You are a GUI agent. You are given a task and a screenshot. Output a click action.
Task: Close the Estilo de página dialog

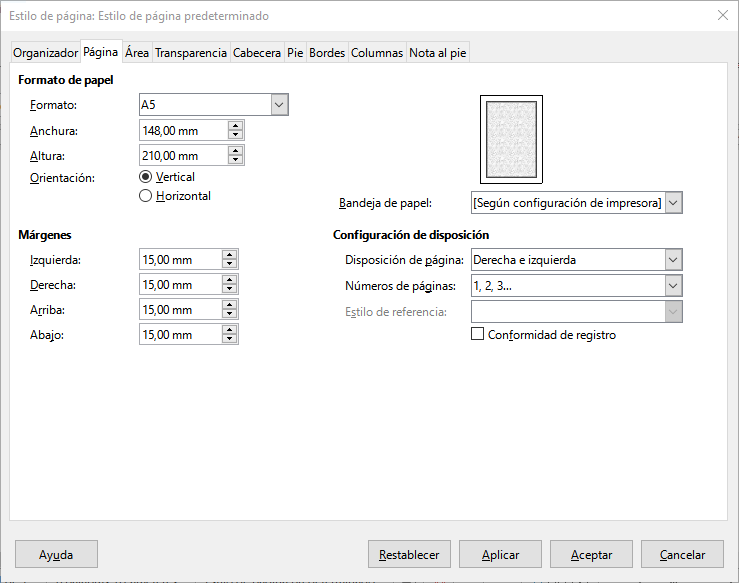(x=723, y=16)
